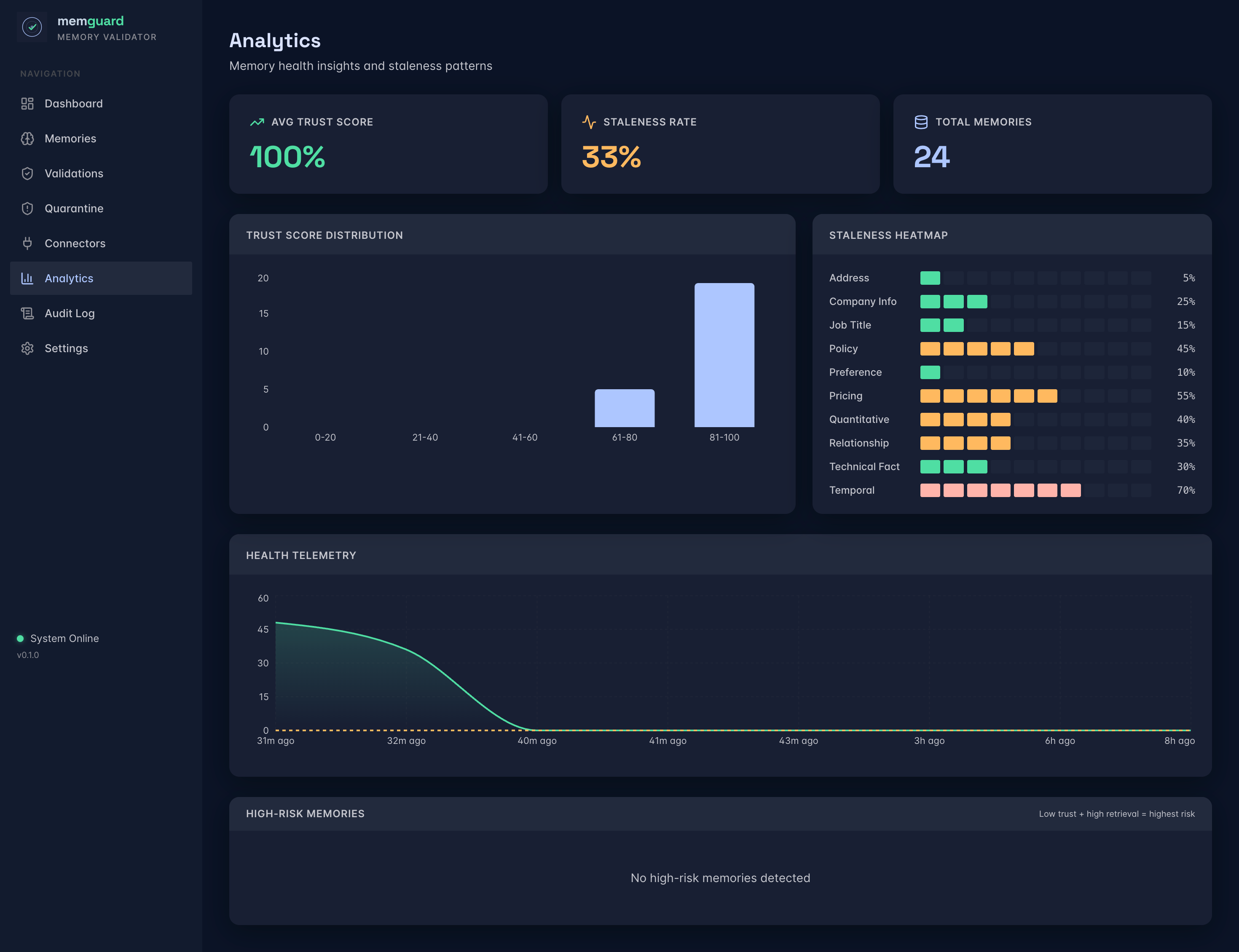Click the Avg Trust Score trend icon
This screenshot has width=1239, height=952.
(257, 122)
